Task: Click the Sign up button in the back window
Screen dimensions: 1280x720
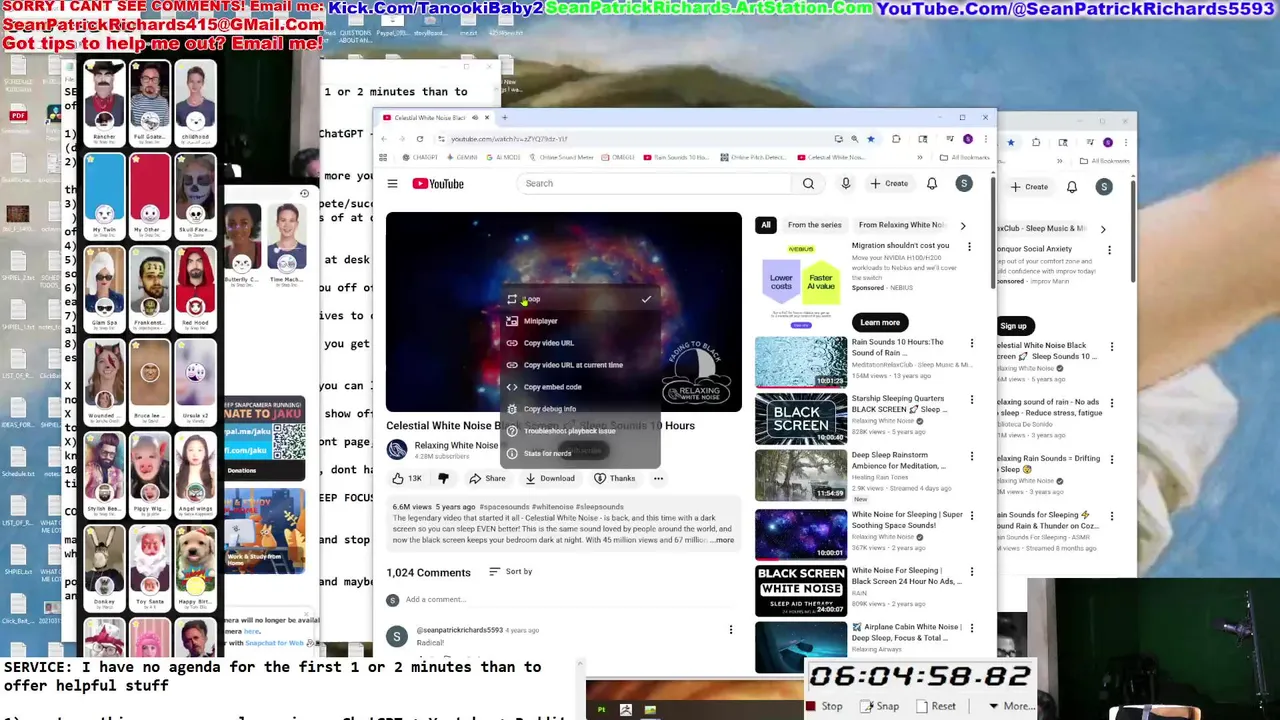Action: pos(1013,326)
